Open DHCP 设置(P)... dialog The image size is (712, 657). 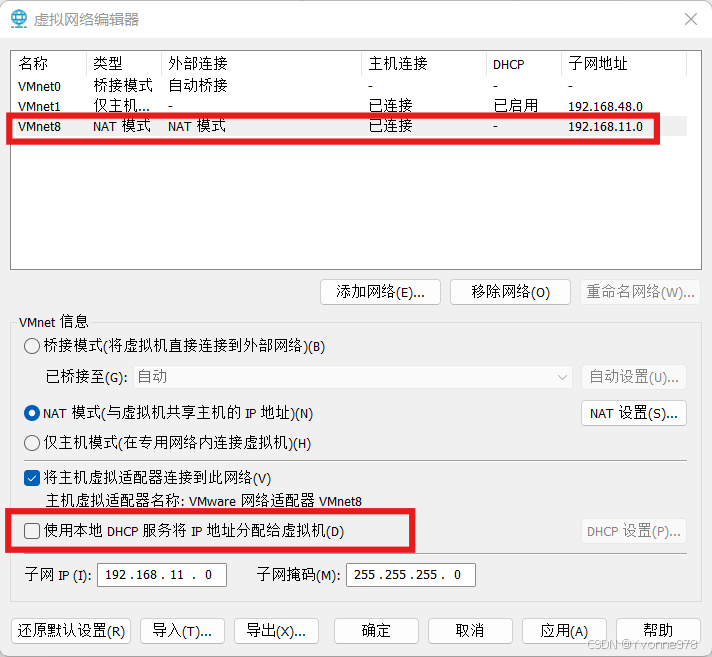point(634,531)
